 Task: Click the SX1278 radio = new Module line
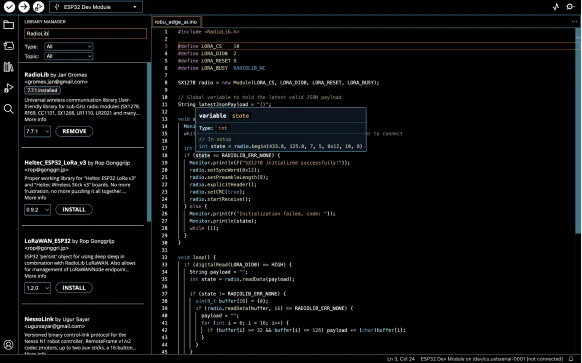pos(278,82)
